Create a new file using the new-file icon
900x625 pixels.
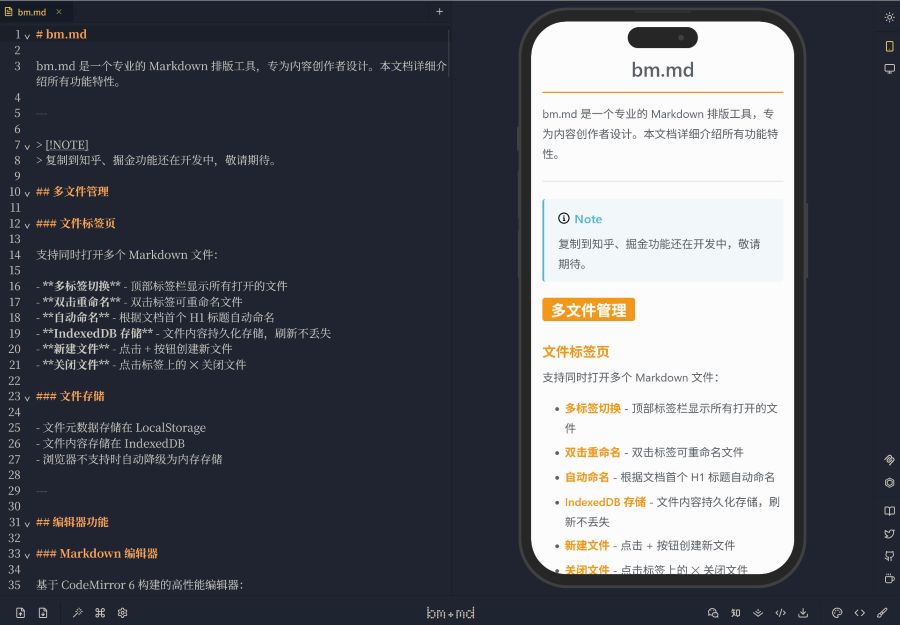pos(20,613)
